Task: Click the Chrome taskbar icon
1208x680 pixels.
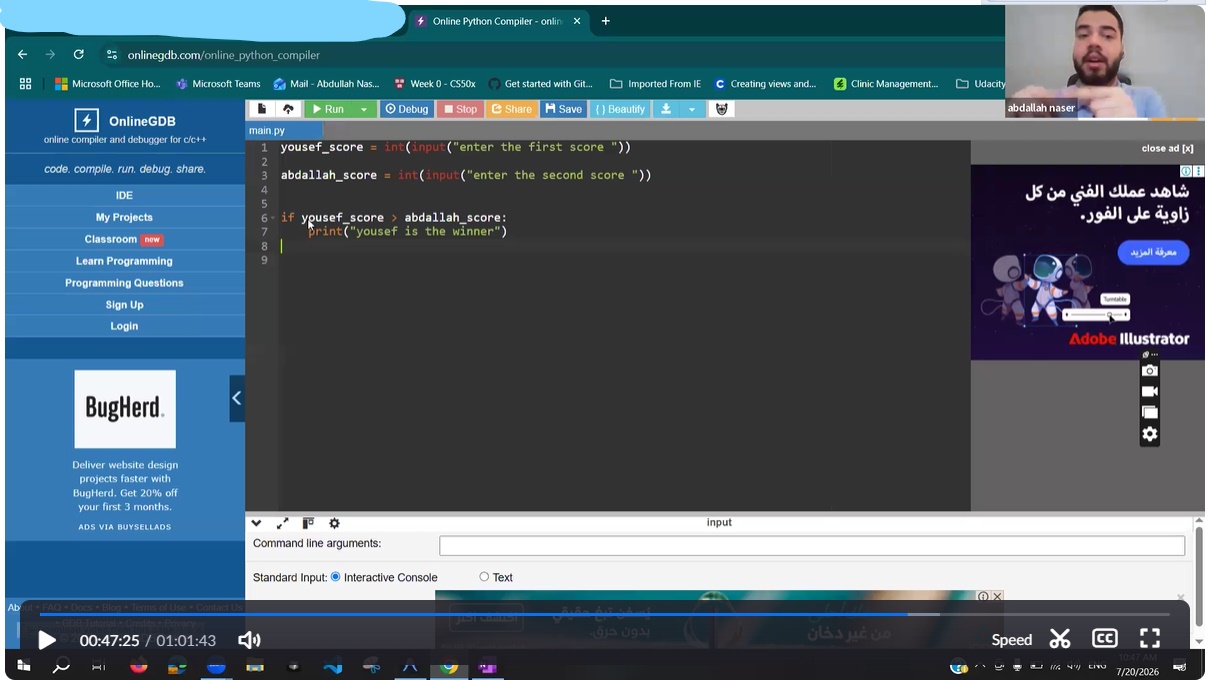Action: click(x=449, y=667)
